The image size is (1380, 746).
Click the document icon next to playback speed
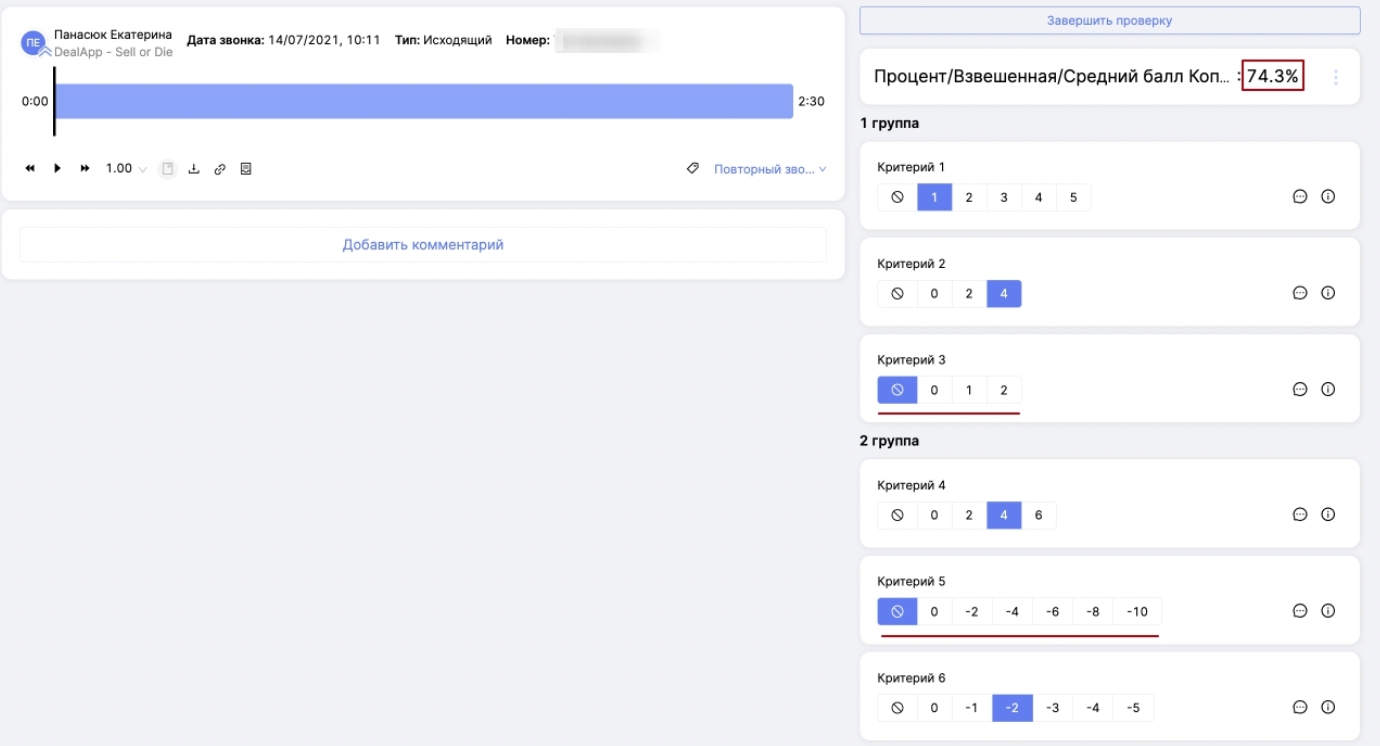tap(168, 169)
